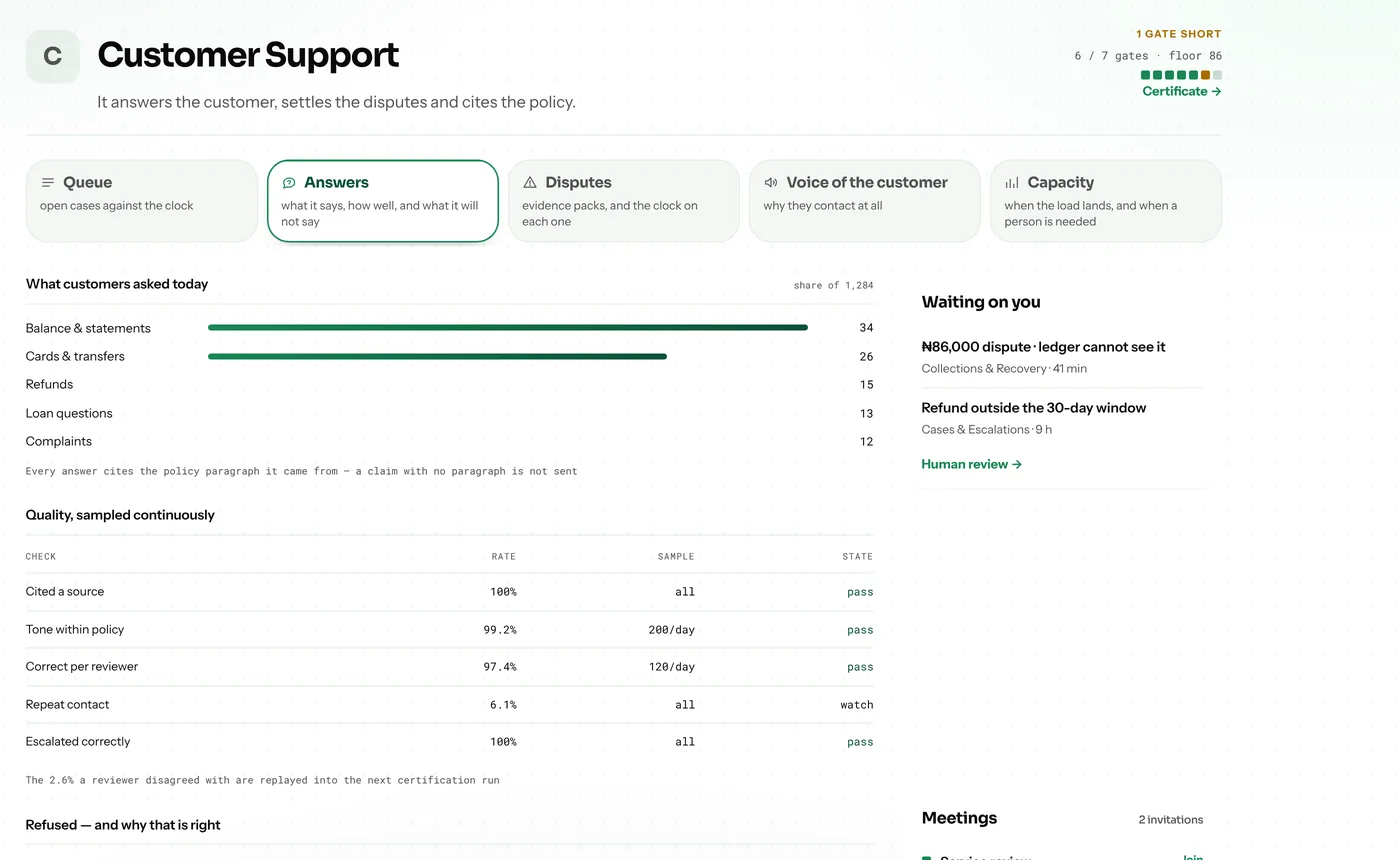Click the "2 invitations" meetings count
The height and width of the screenshot is (860, 1400).
(x=1171, y=820)
